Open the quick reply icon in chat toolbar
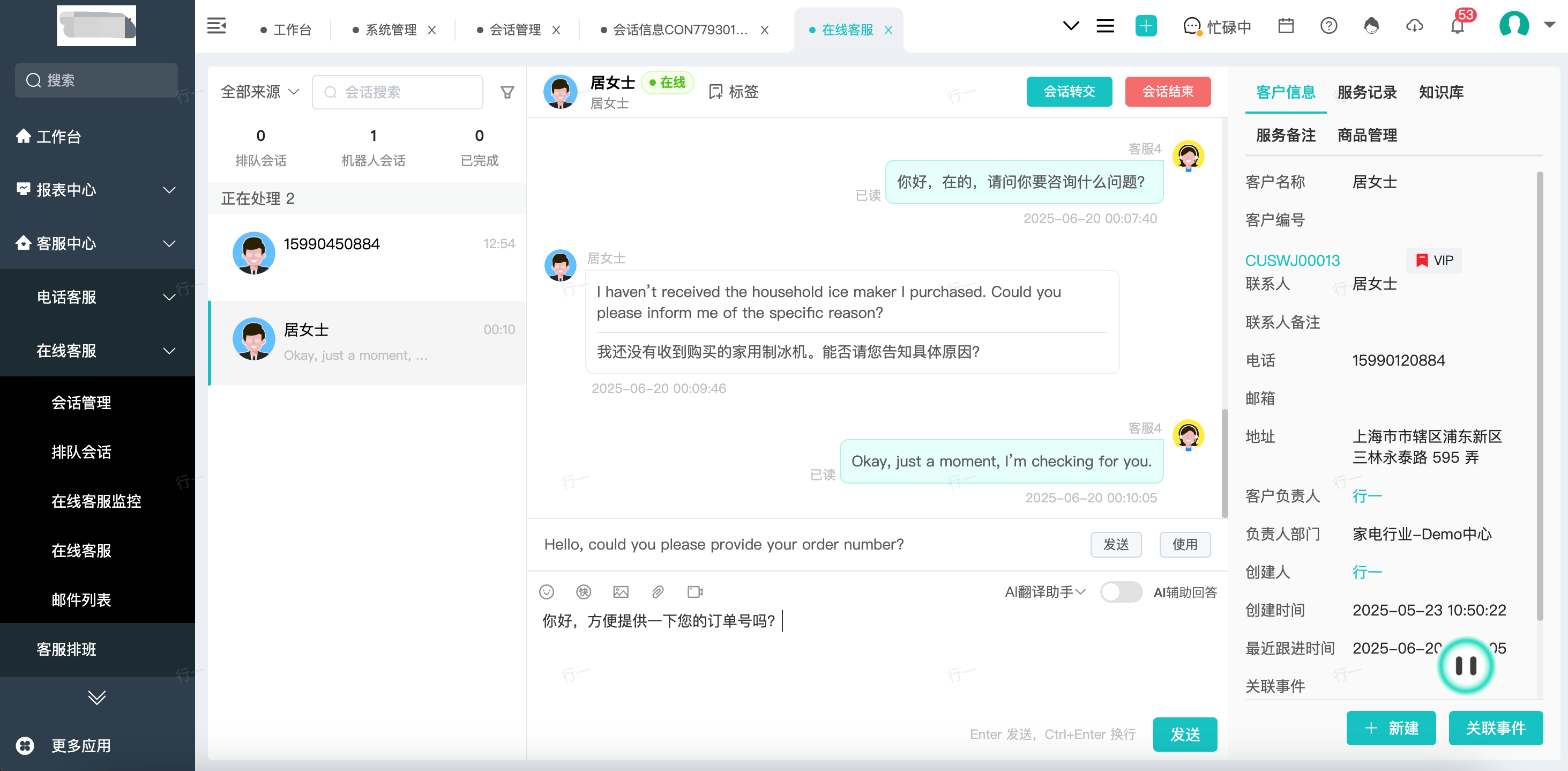The width and height of the screenshot is (1568, 771). click(583, 591)
